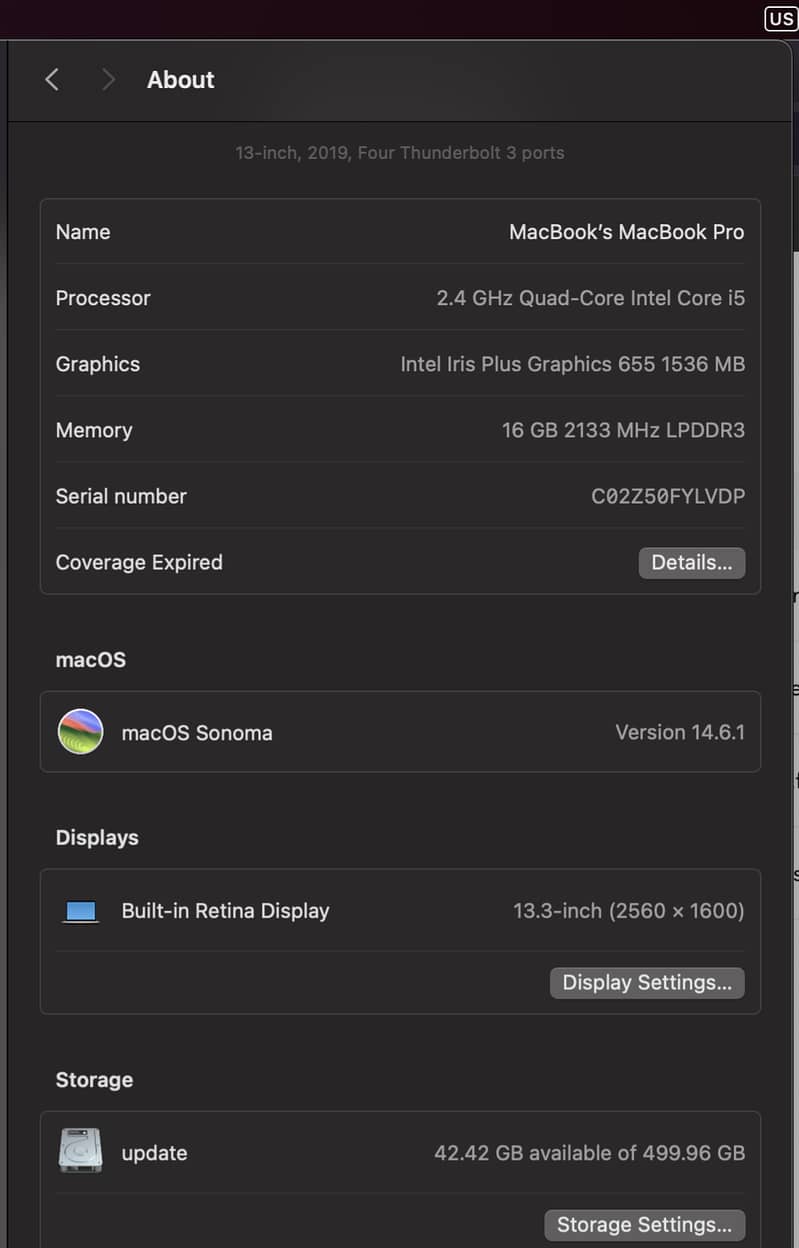Image resolution: width=799 pixels, height=1248 pixels.
Task: Click the 13.3-inch display resolution text
Action: coord(628,911)
